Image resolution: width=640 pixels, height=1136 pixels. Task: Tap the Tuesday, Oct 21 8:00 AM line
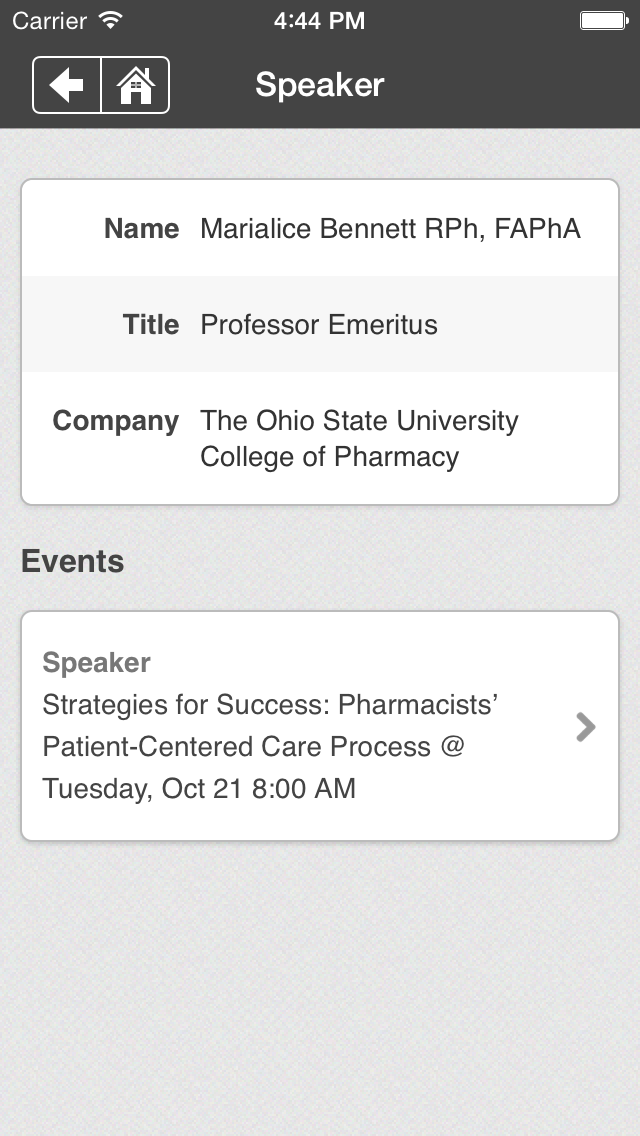[199, 788]
